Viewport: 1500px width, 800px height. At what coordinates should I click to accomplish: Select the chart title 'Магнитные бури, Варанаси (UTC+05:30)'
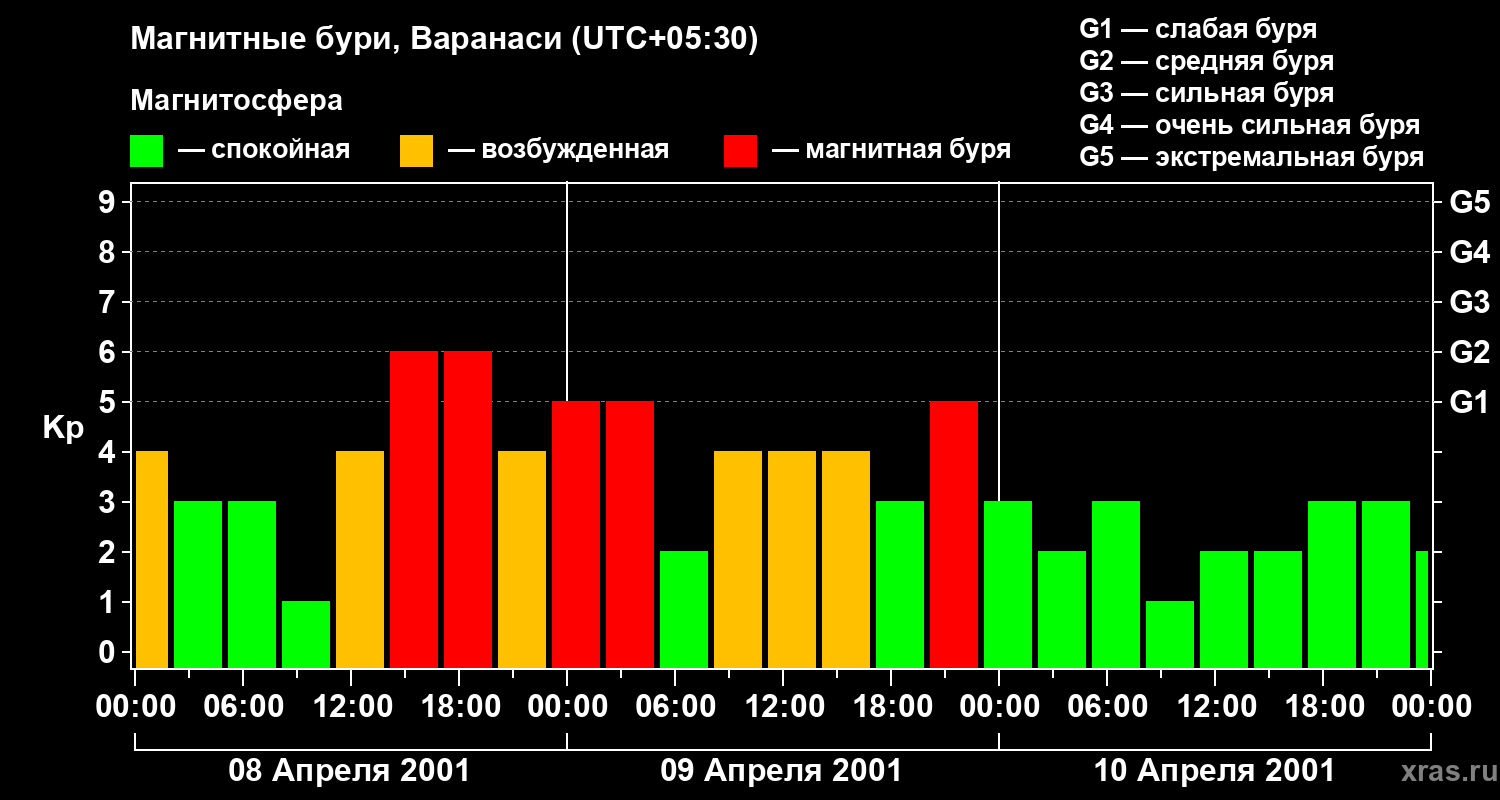pyautogui.click(x=444, y=40)
